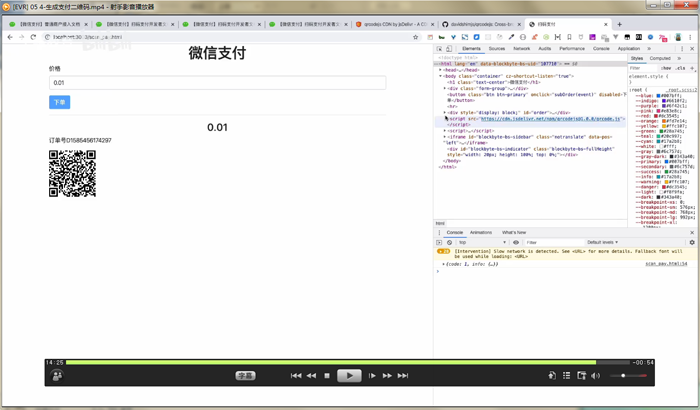
Task: Seek on the green progress bar
Action: point(331,362)
